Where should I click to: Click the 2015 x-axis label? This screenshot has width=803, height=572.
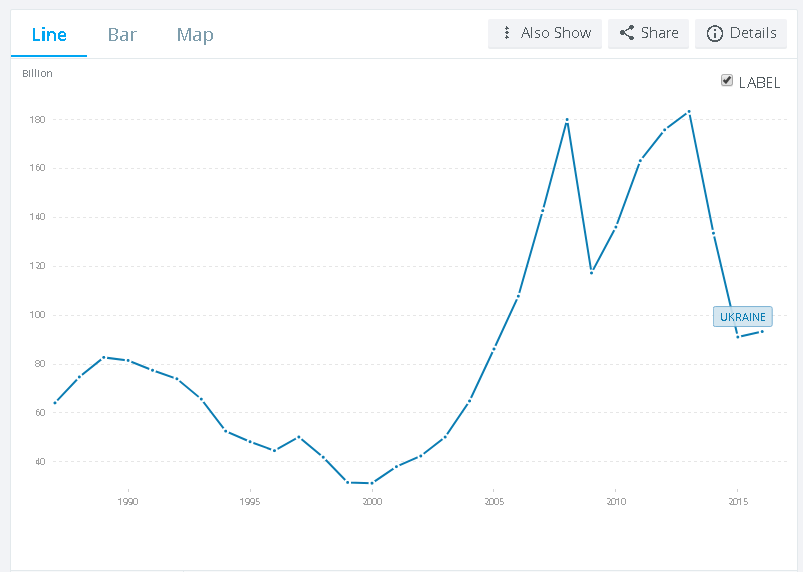[x=738, y=501]
